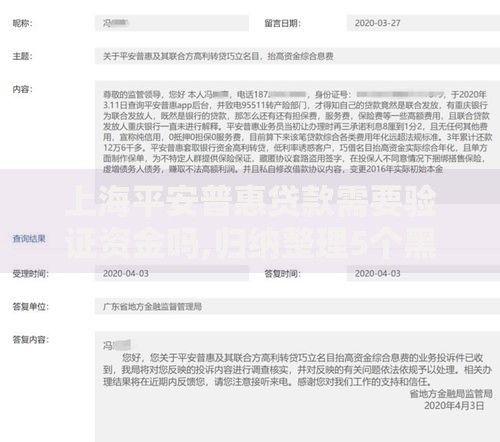Click the 答复时间 label
This screenshot has width=500, height=442.
point(282,274)
